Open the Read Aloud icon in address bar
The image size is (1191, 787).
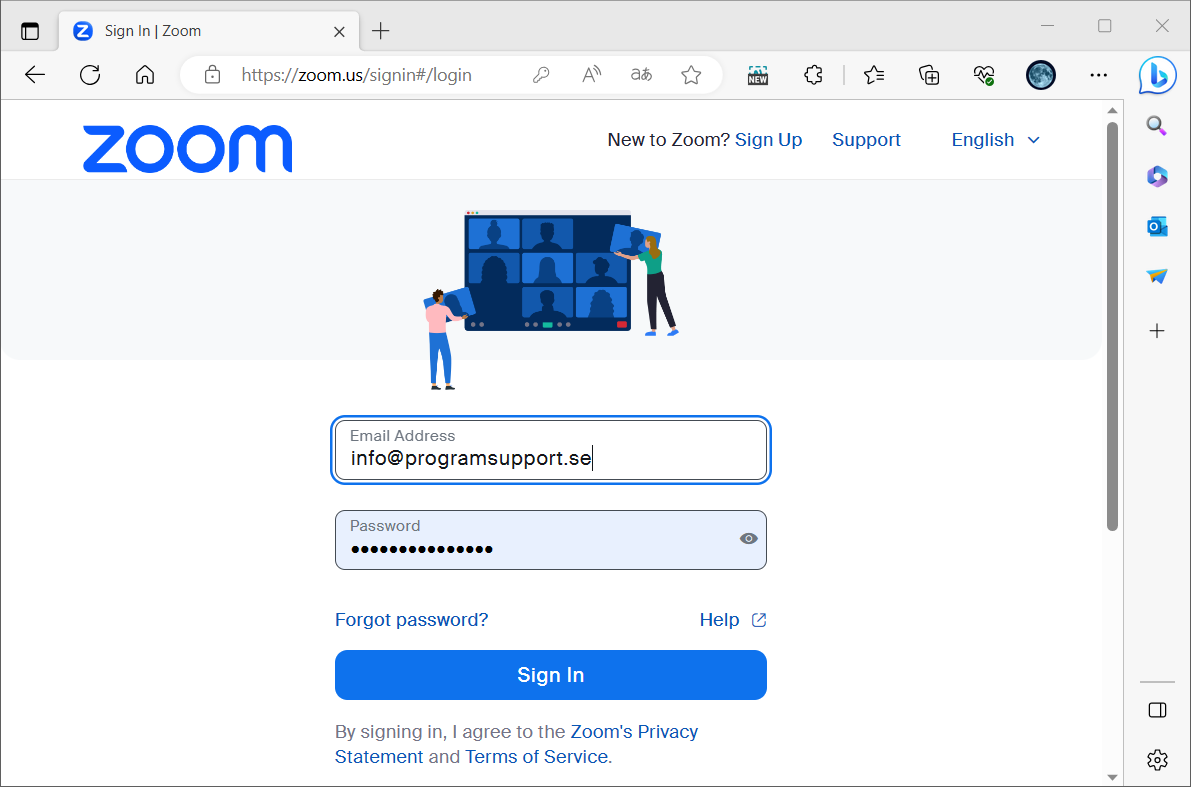(x=592, y=75)
